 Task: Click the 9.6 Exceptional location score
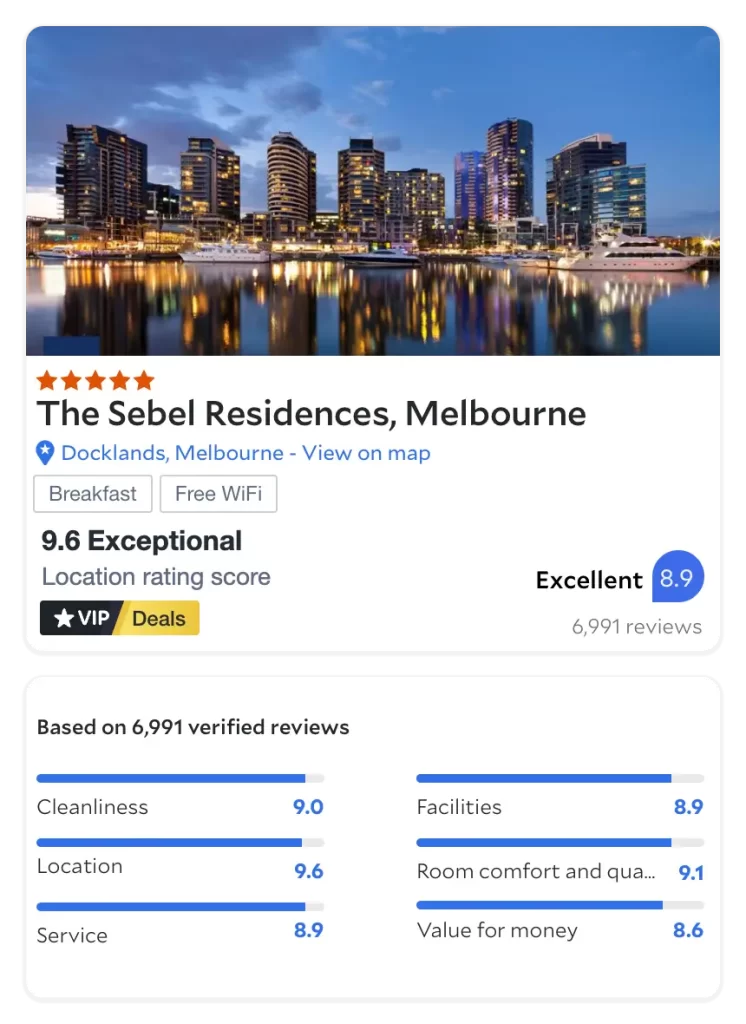[141, 541]
